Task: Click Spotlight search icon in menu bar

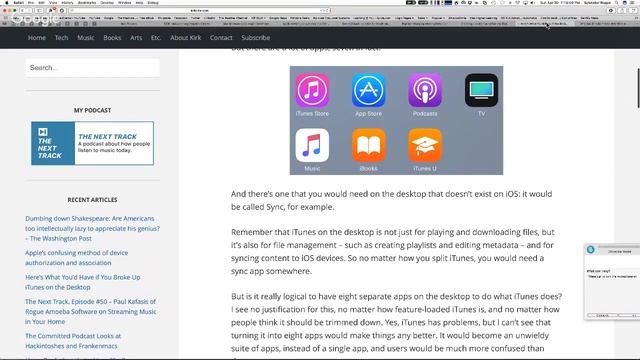Action: point(616,3)
